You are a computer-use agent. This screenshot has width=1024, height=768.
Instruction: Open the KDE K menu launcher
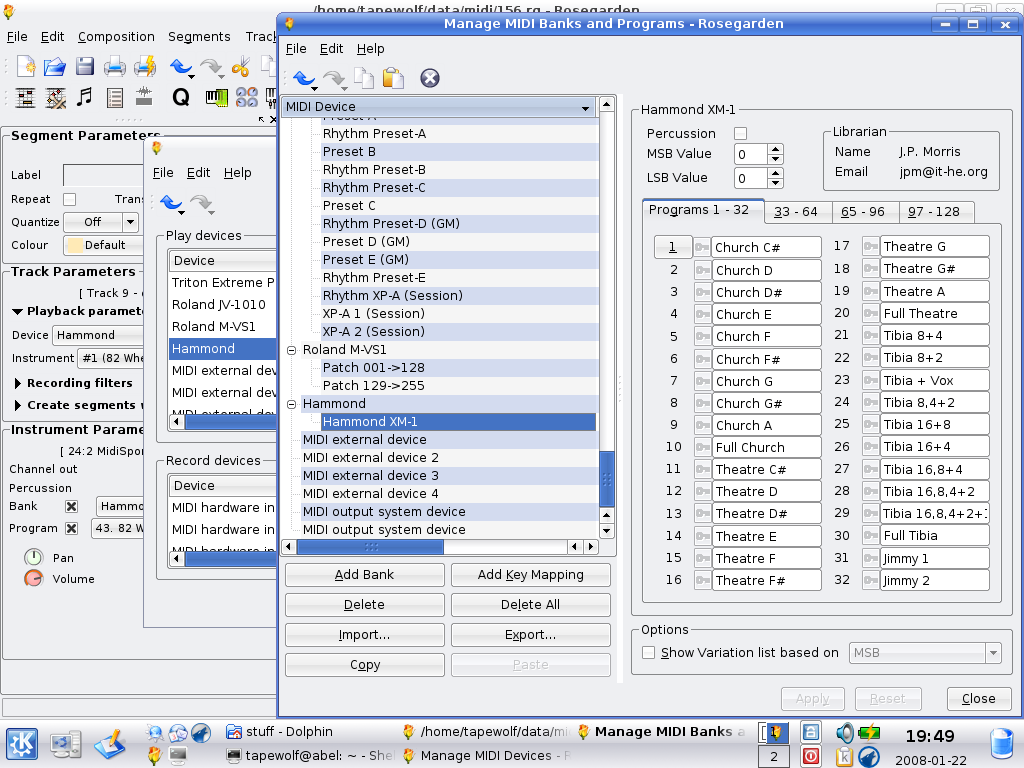22,744
